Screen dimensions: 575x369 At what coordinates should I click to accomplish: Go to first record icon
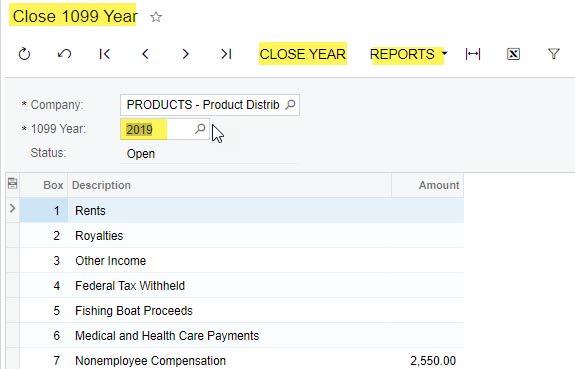[105, 54]
